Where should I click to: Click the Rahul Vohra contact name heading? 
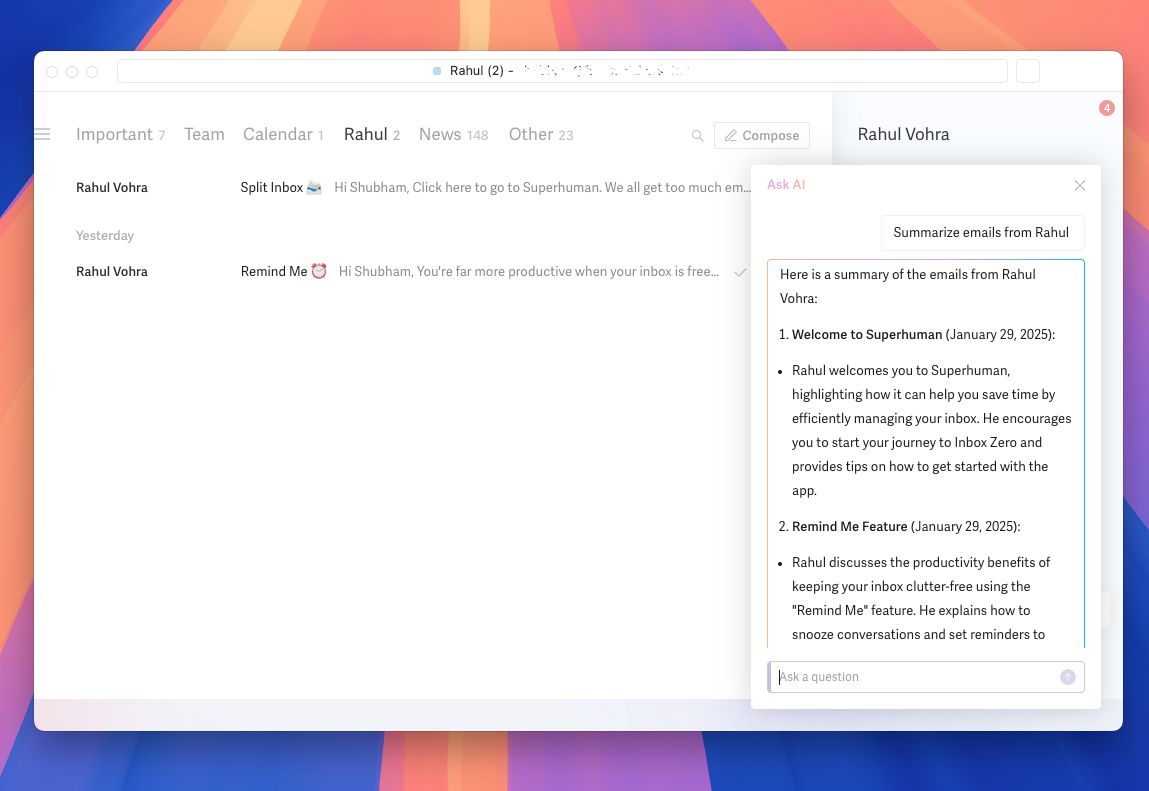coord(903,135)
